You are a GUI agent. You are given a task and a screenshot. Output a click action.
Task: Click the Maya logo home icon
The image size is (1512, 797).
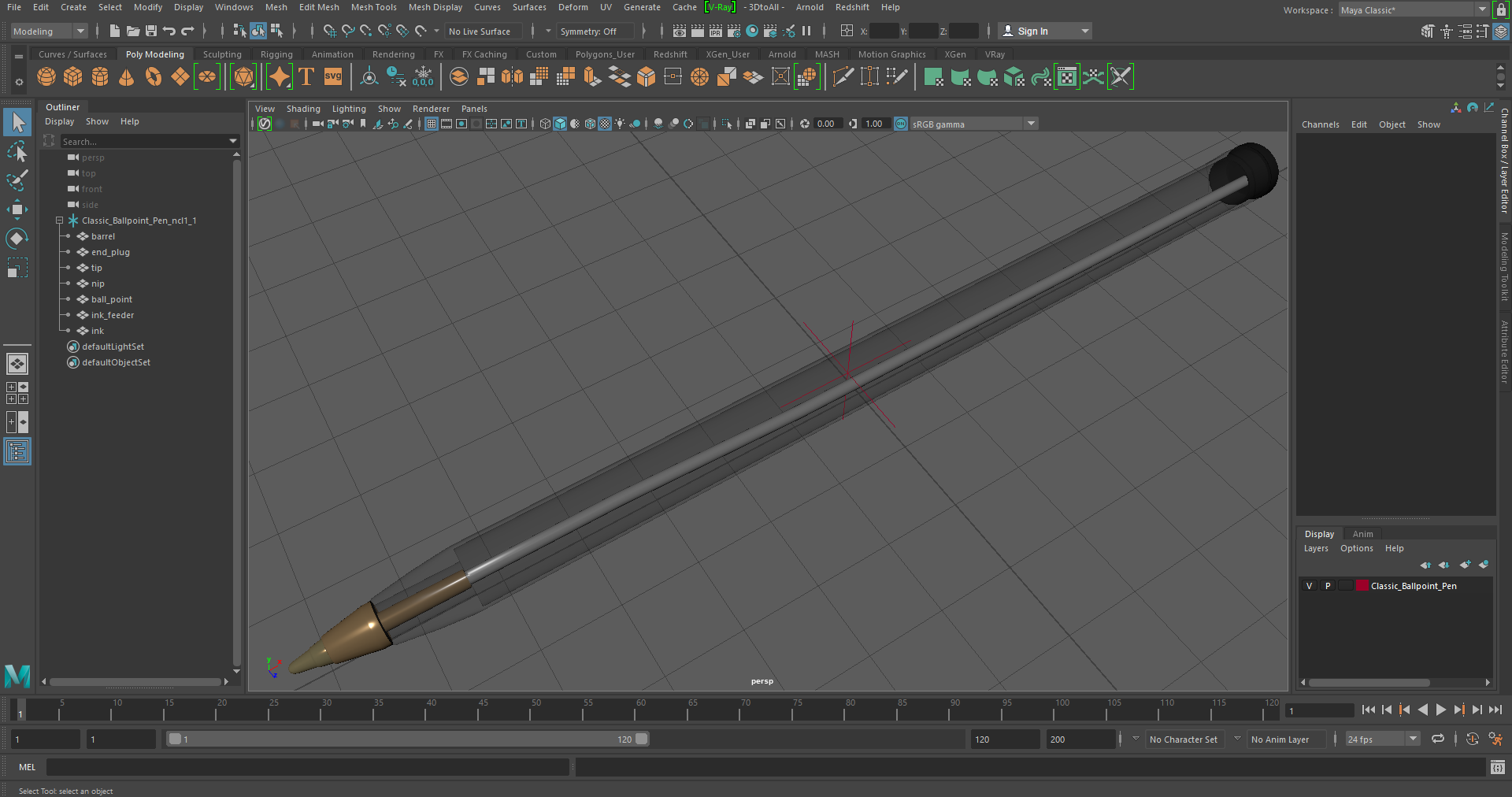pyautogui.click(x=17, y=676)
